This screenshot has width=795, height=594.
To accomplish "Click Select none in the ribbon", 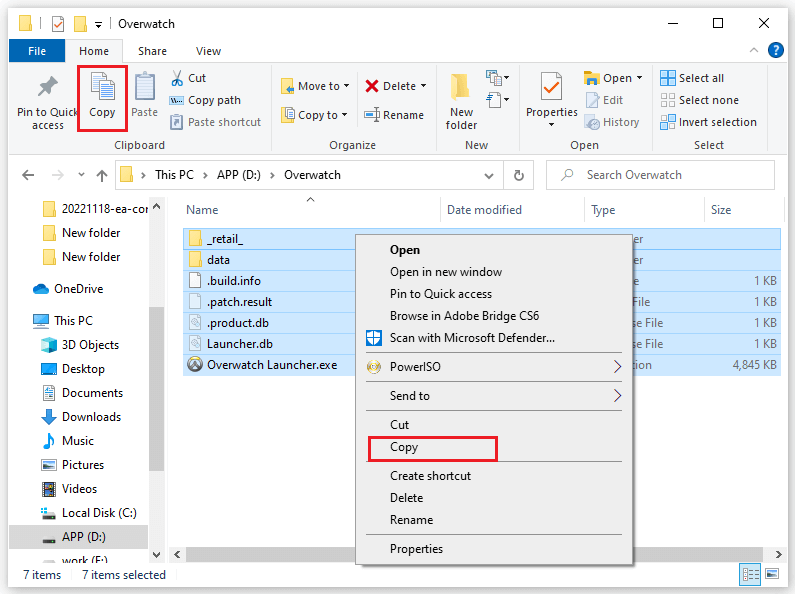I will tap(700, 100).
